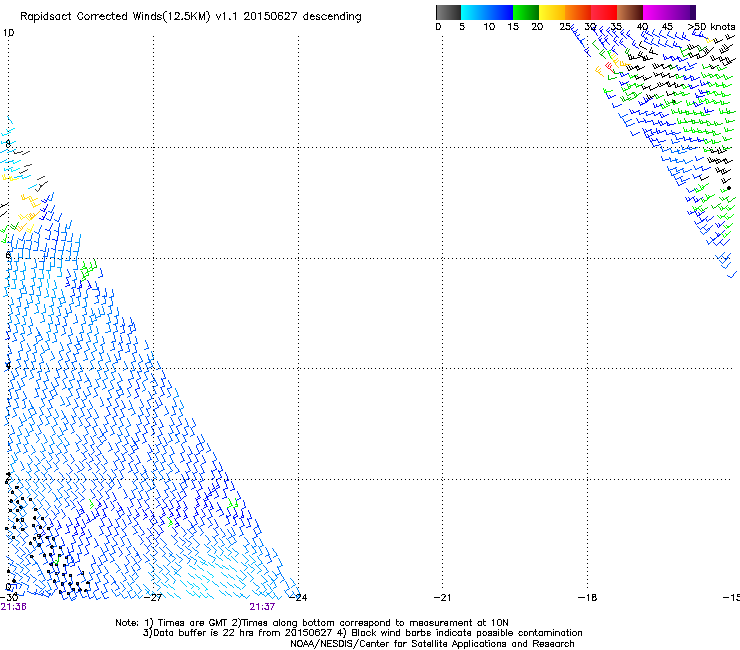Viewport: 740px width, 650px height.
Task: Select the green 15-20 knots color bar segment
Action: pyautogui.click(x=526, y=12)
